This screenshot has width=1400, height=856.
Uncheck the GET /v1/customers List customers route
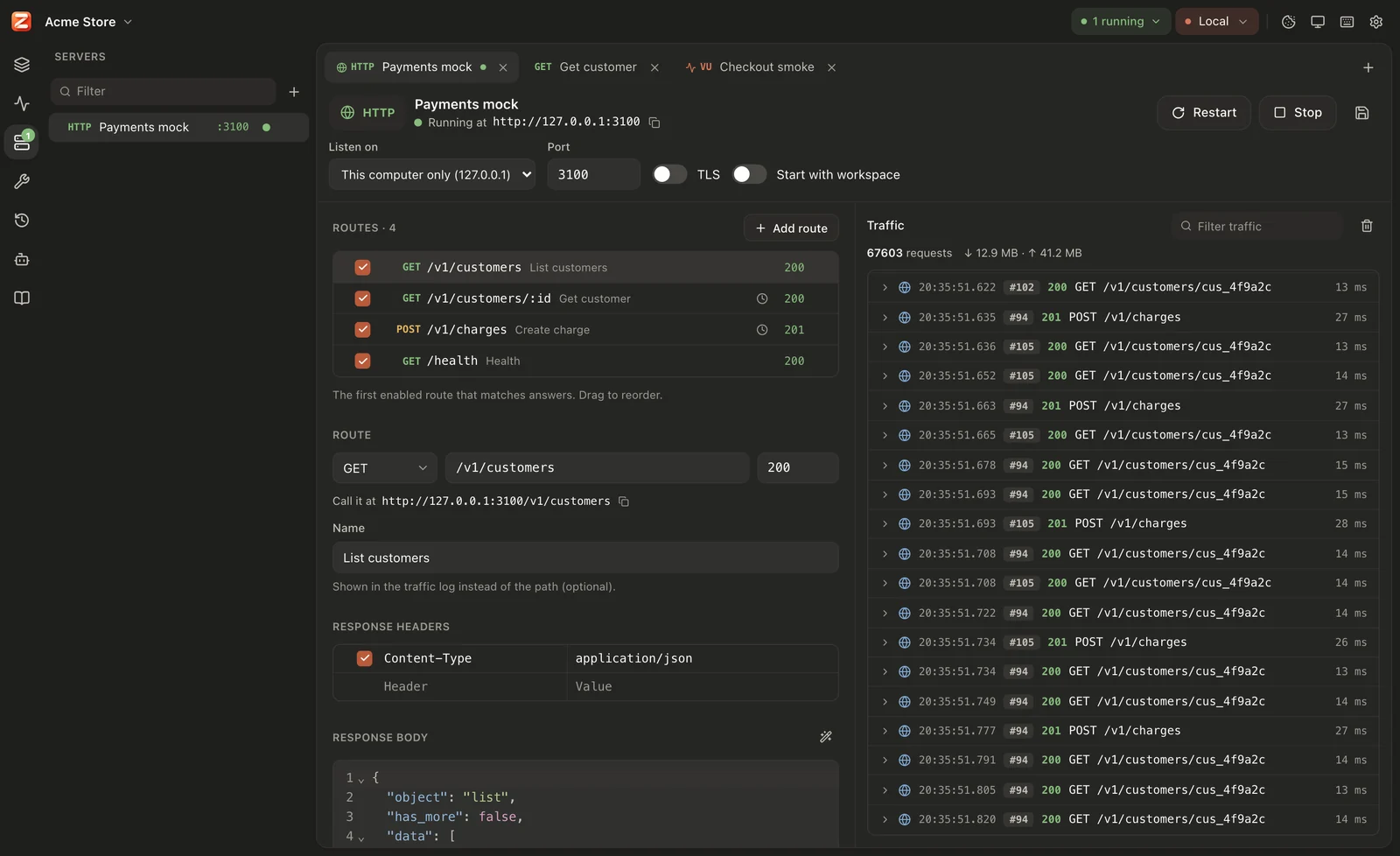[x=362, y=268]
